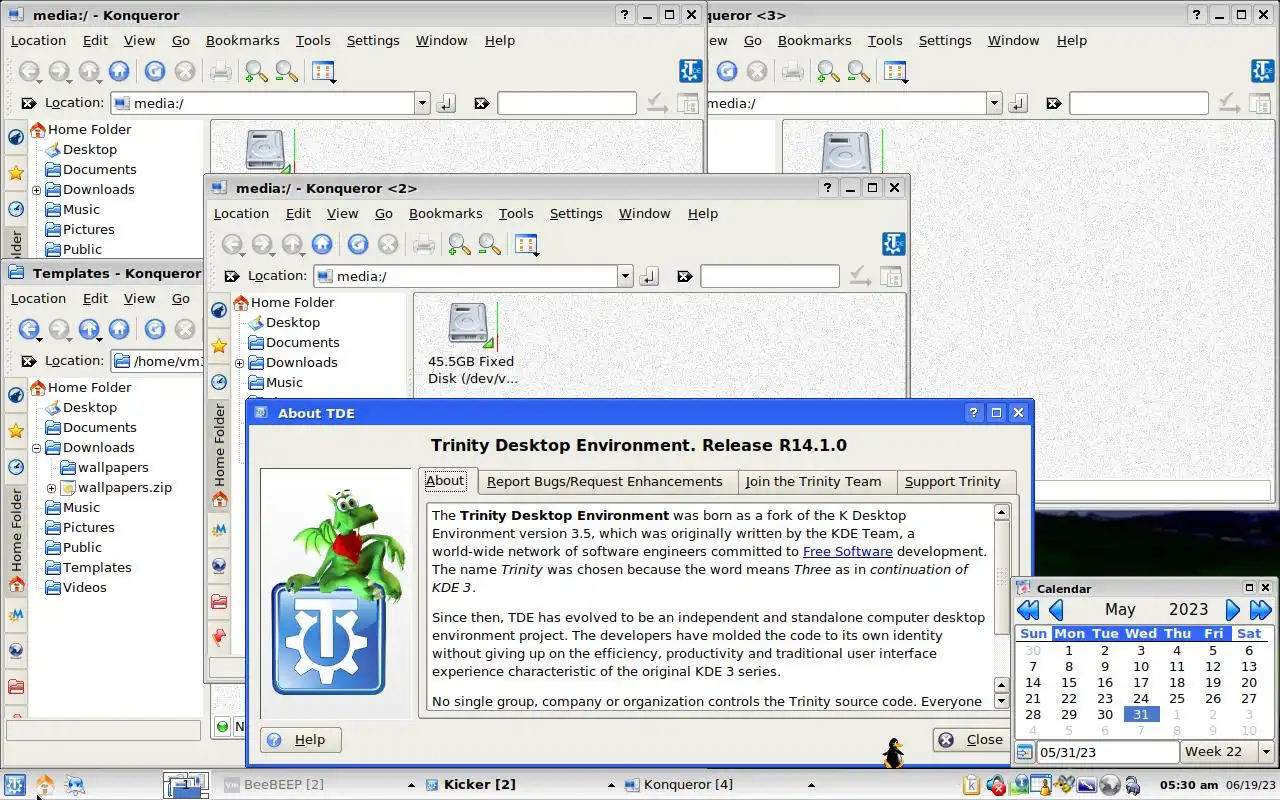Click the search field in Konqueror <2>
This screenshot has height=800, width=1280.
tap(770, 276)
